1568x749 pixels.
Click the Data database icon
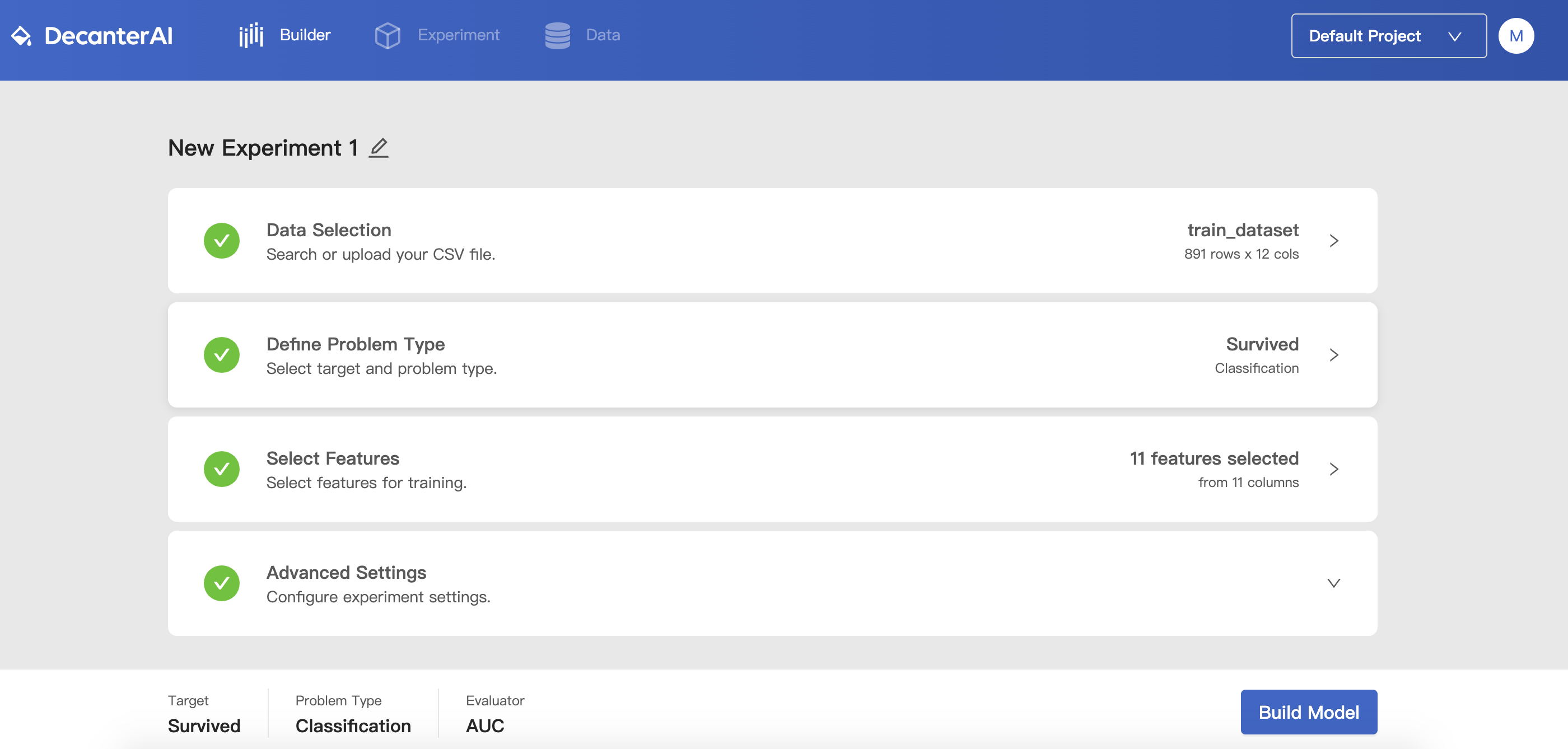pyautogui.click(x=557, y=35)
